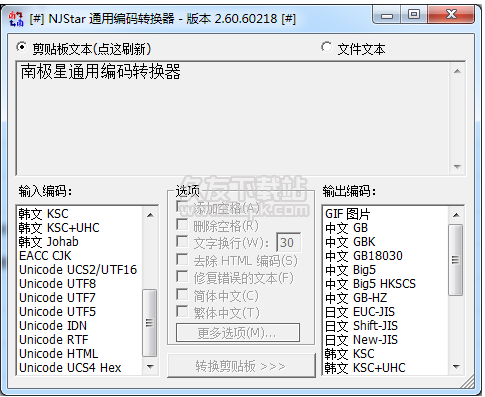Click up arrow of input encoding list scrollbar
485x397 pixels.
(150, 215)
